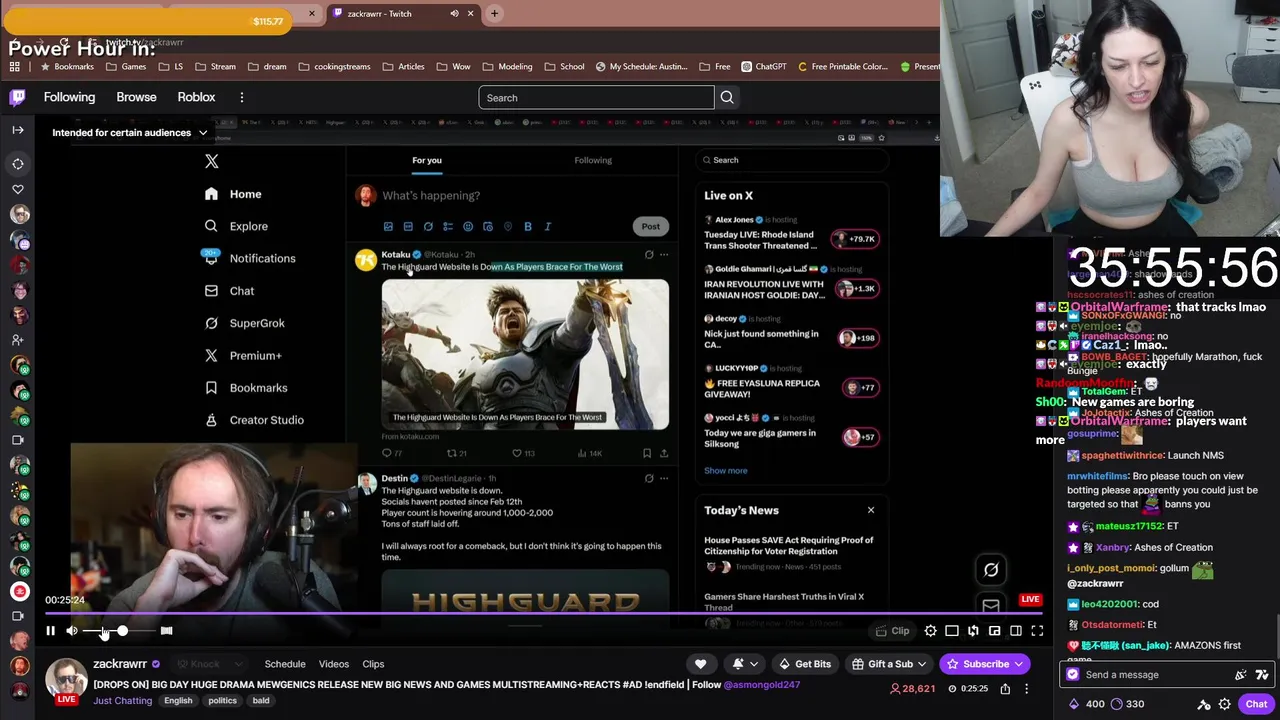Enable picture-in-picture mini player
The width and height of the screenshot is (1280, 720).
tap(994, 631)
